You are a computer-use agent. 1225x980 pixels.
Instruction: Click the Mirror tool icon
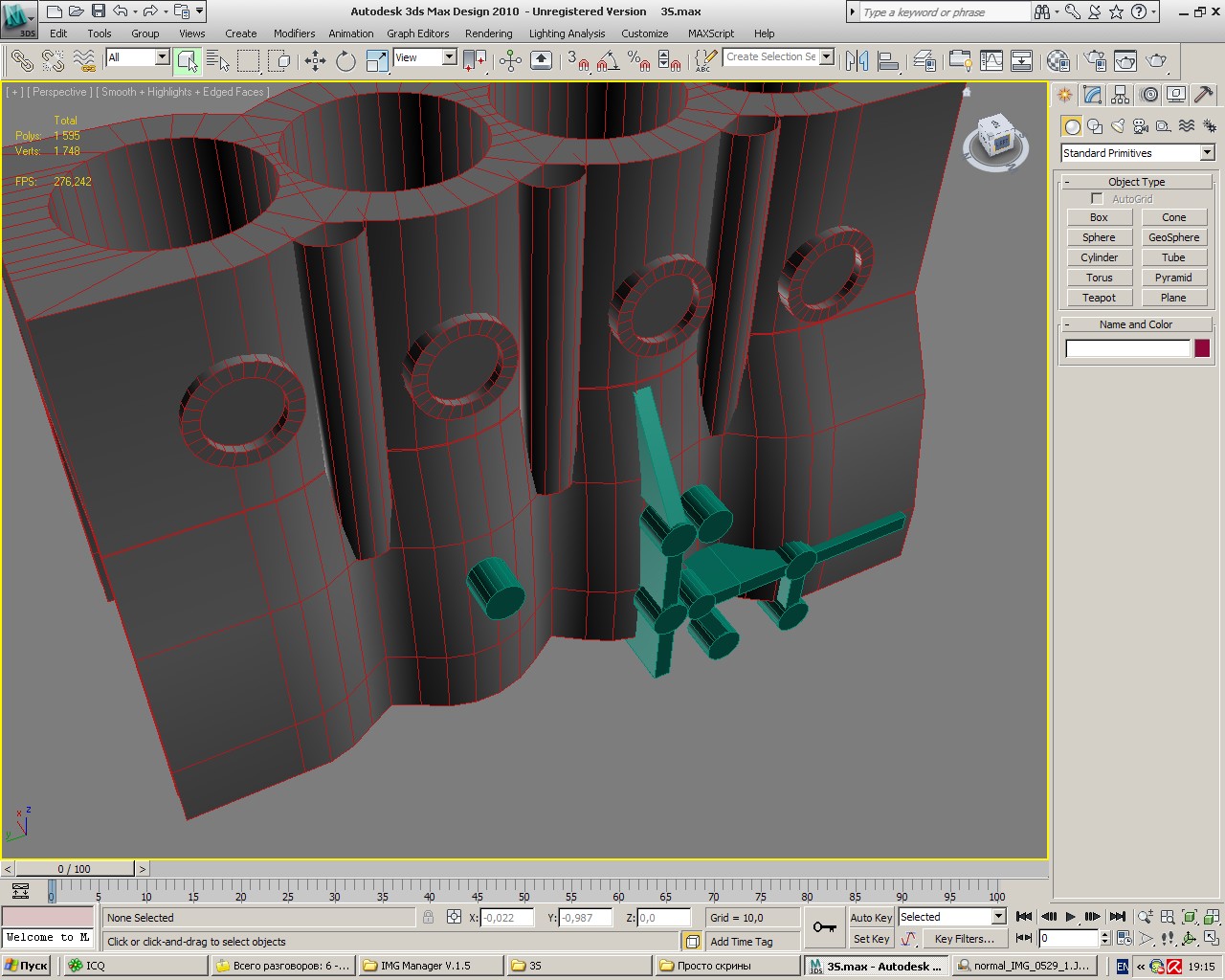(x=857, y=61)
